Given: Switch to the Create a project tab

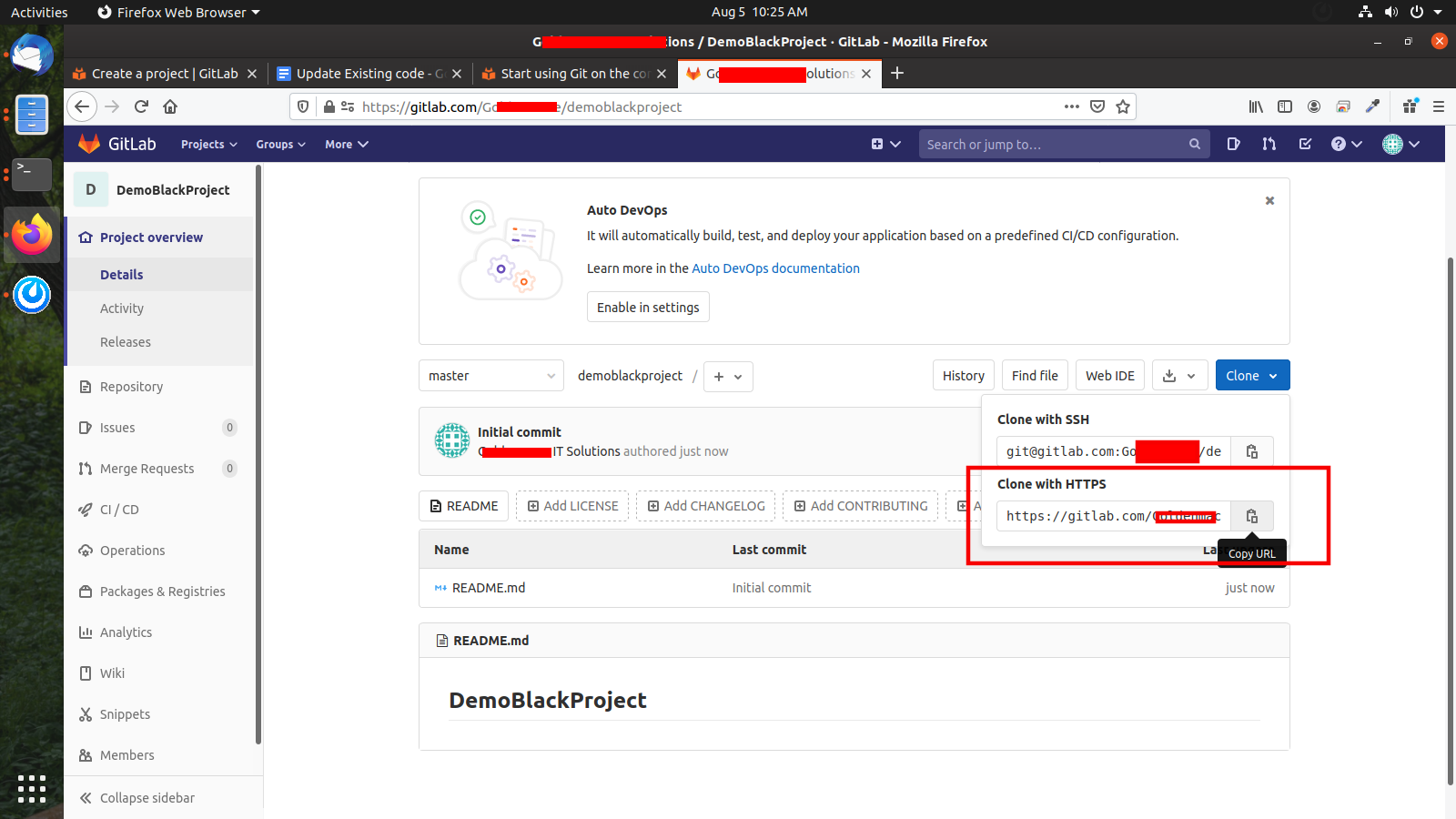Looking at the screenshot, I should pos(164,74).
